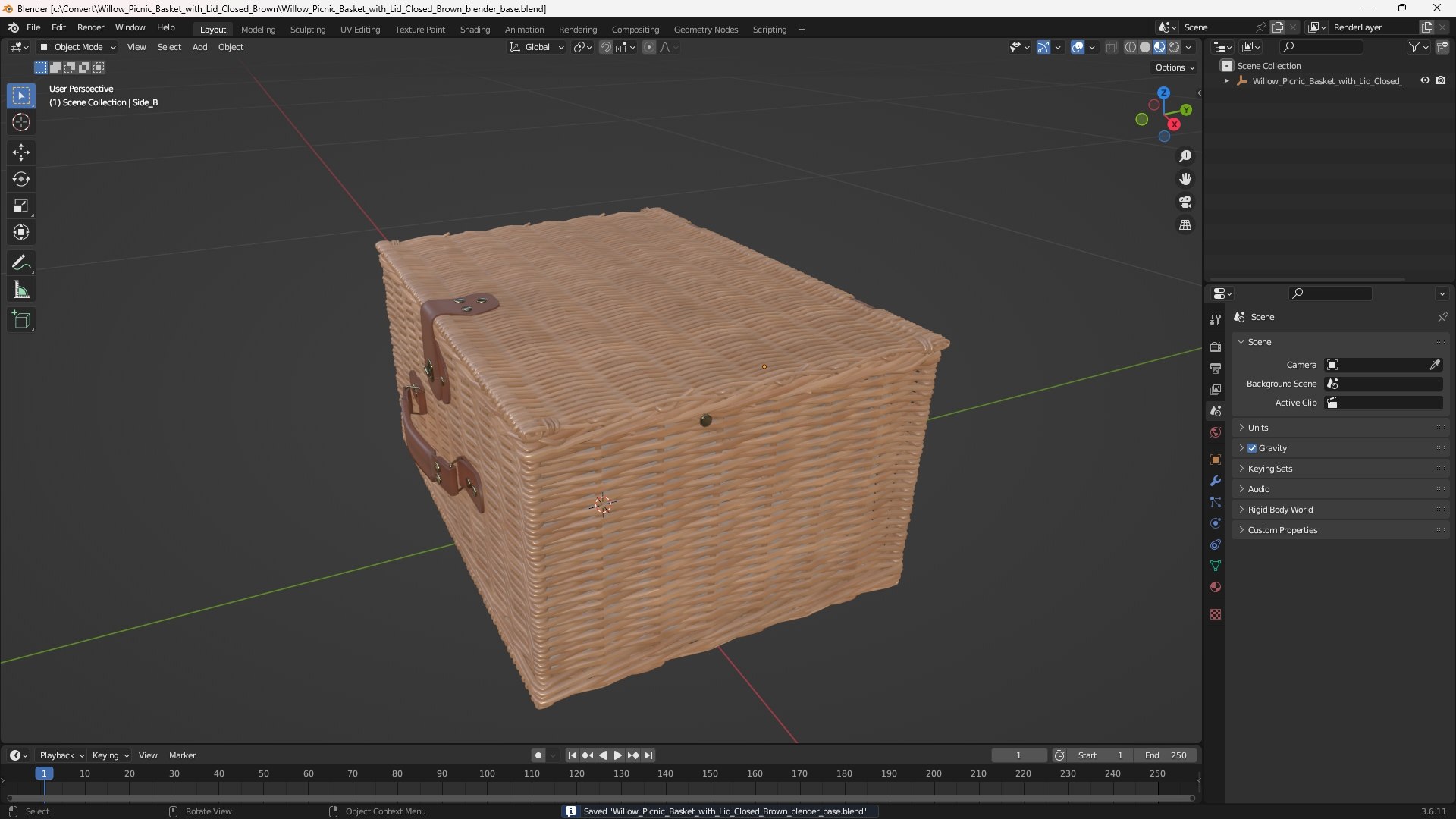Choose the Rotate tool

tap(21, 179)
